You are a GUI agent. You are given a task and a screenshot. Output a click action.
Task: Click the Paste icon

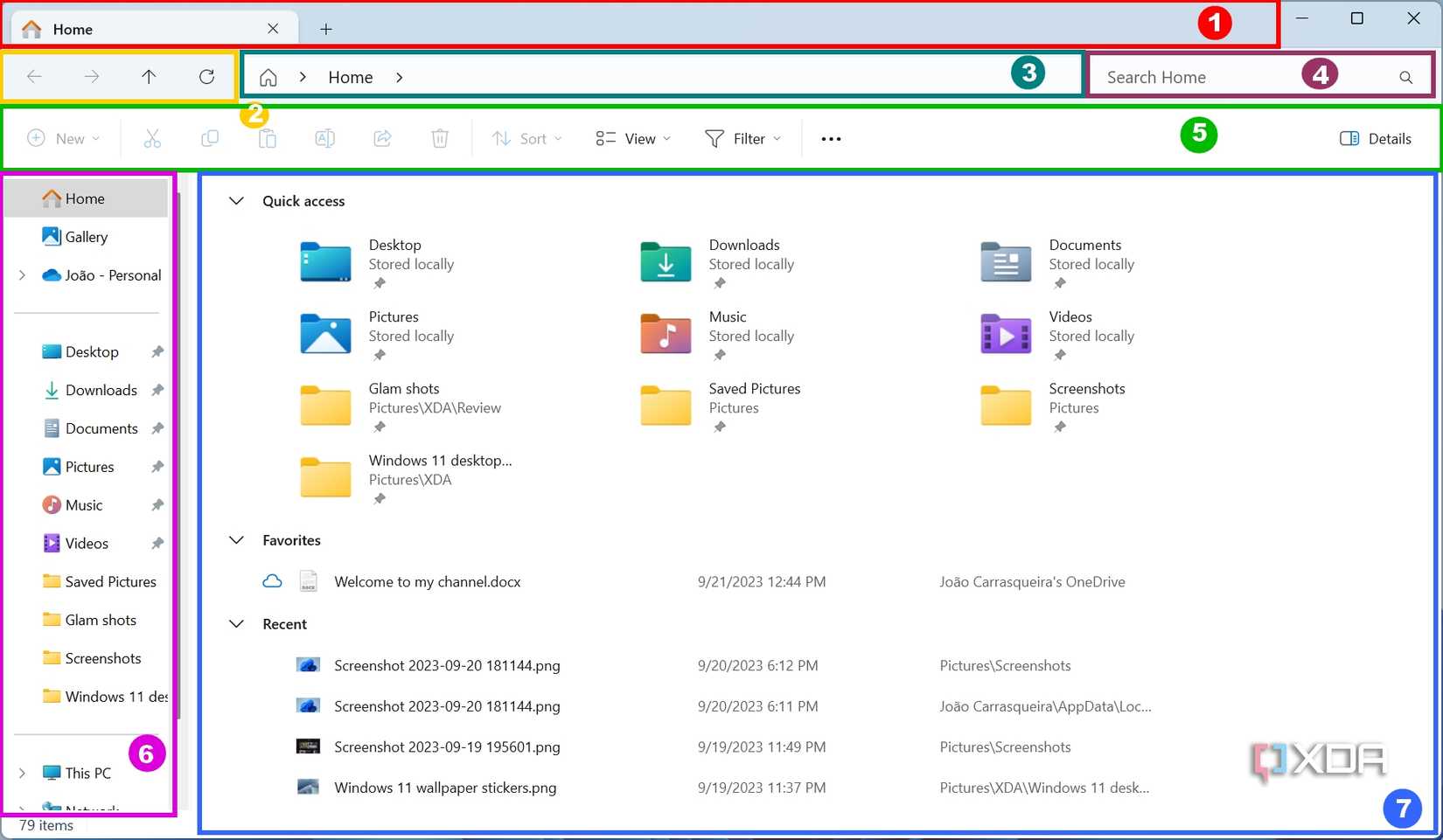click(x=267, y=138)
